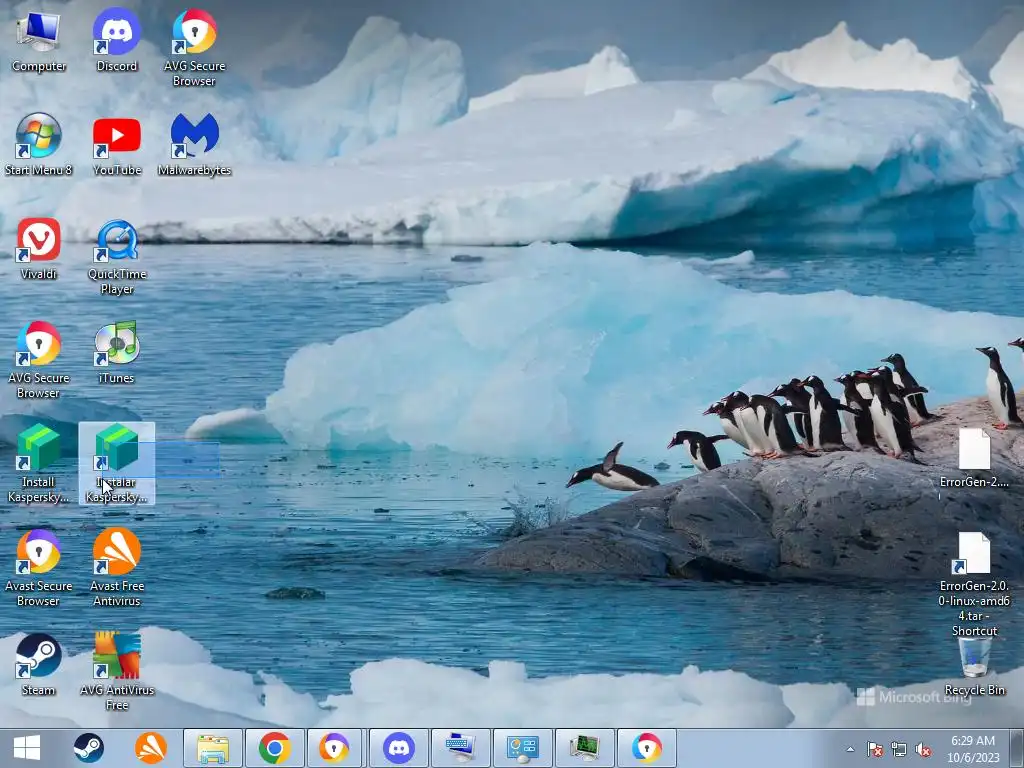Select the Steam desktop shortcut

[39, 665]
